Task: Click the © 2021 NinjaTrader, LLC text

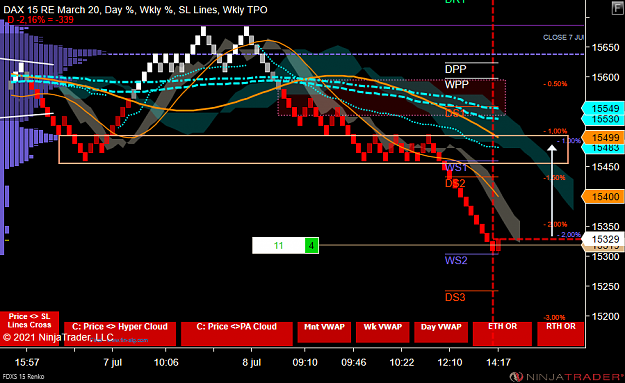Action: pyautogui.click(x=58, y=338)
